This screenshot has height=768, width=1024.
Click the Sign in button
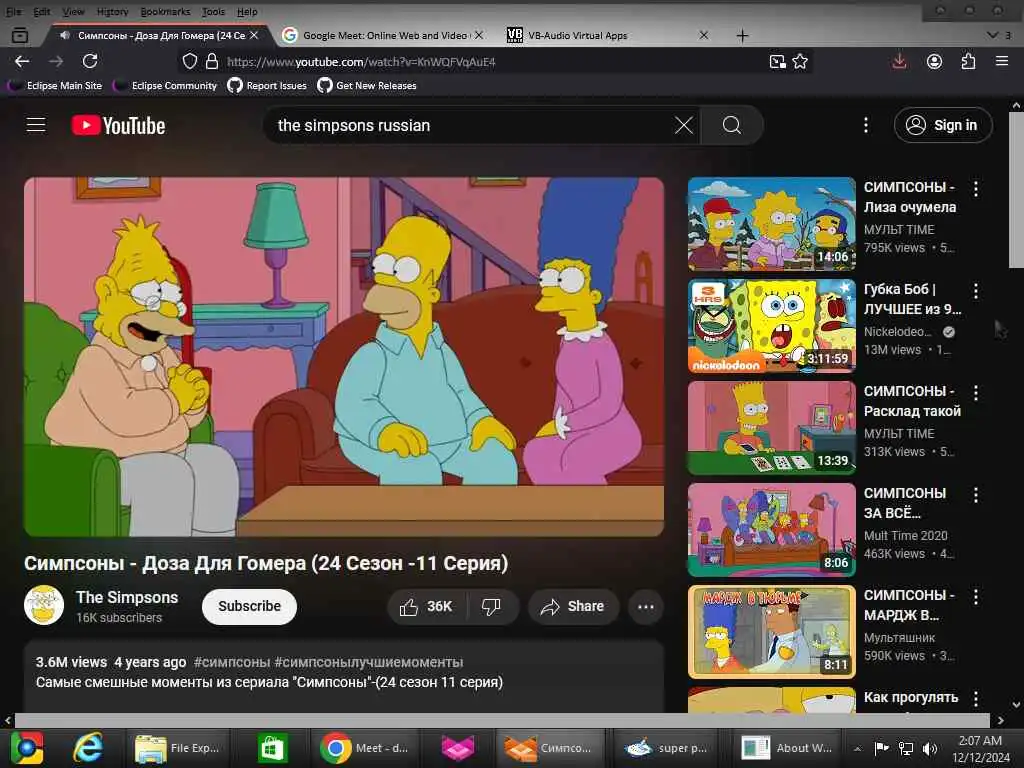coord(943,125)
